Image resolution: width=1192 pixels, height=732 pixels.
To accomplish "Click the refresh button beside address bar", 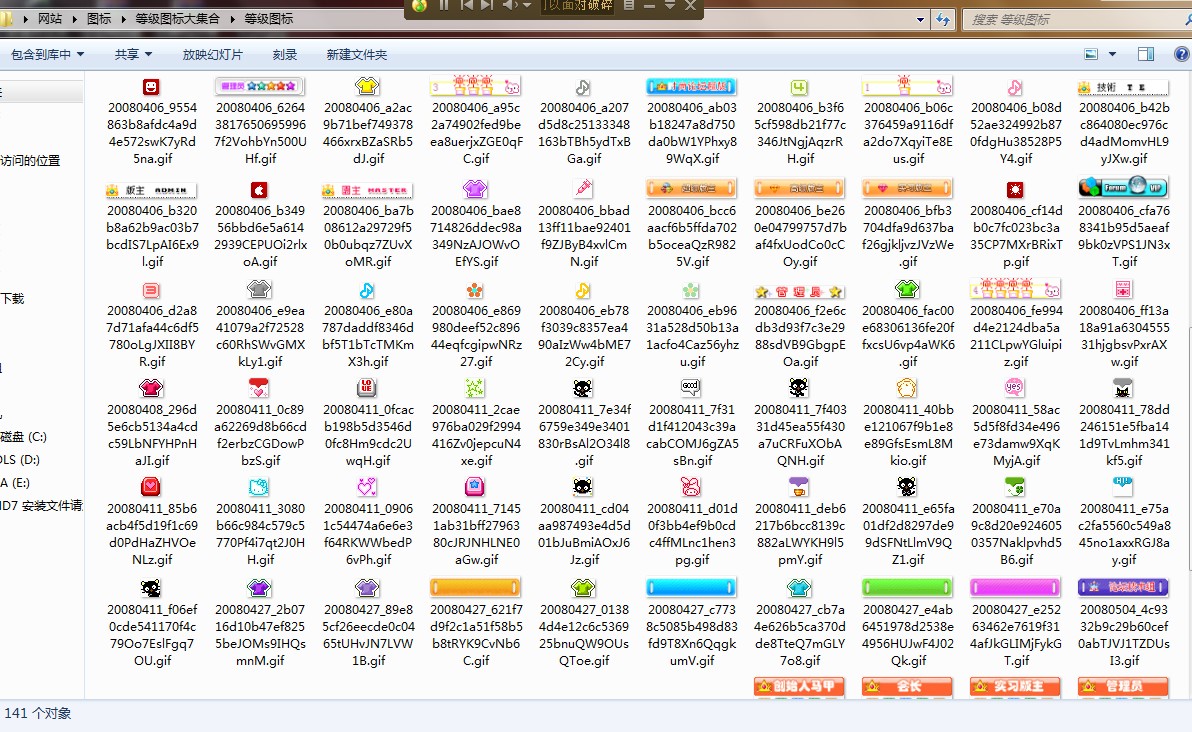I will [x=942, y=19].
